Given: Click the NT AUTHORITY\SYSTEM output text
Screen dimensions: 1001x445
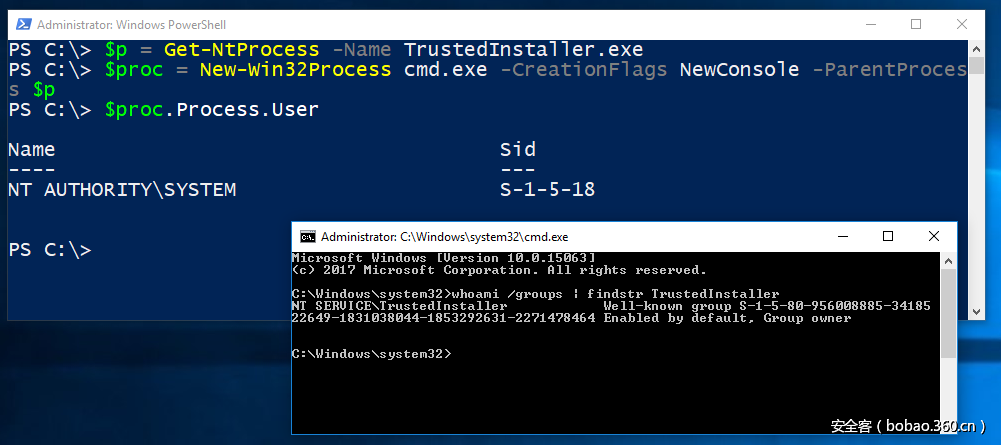Looking at the screenshot, I should [122, 190].
